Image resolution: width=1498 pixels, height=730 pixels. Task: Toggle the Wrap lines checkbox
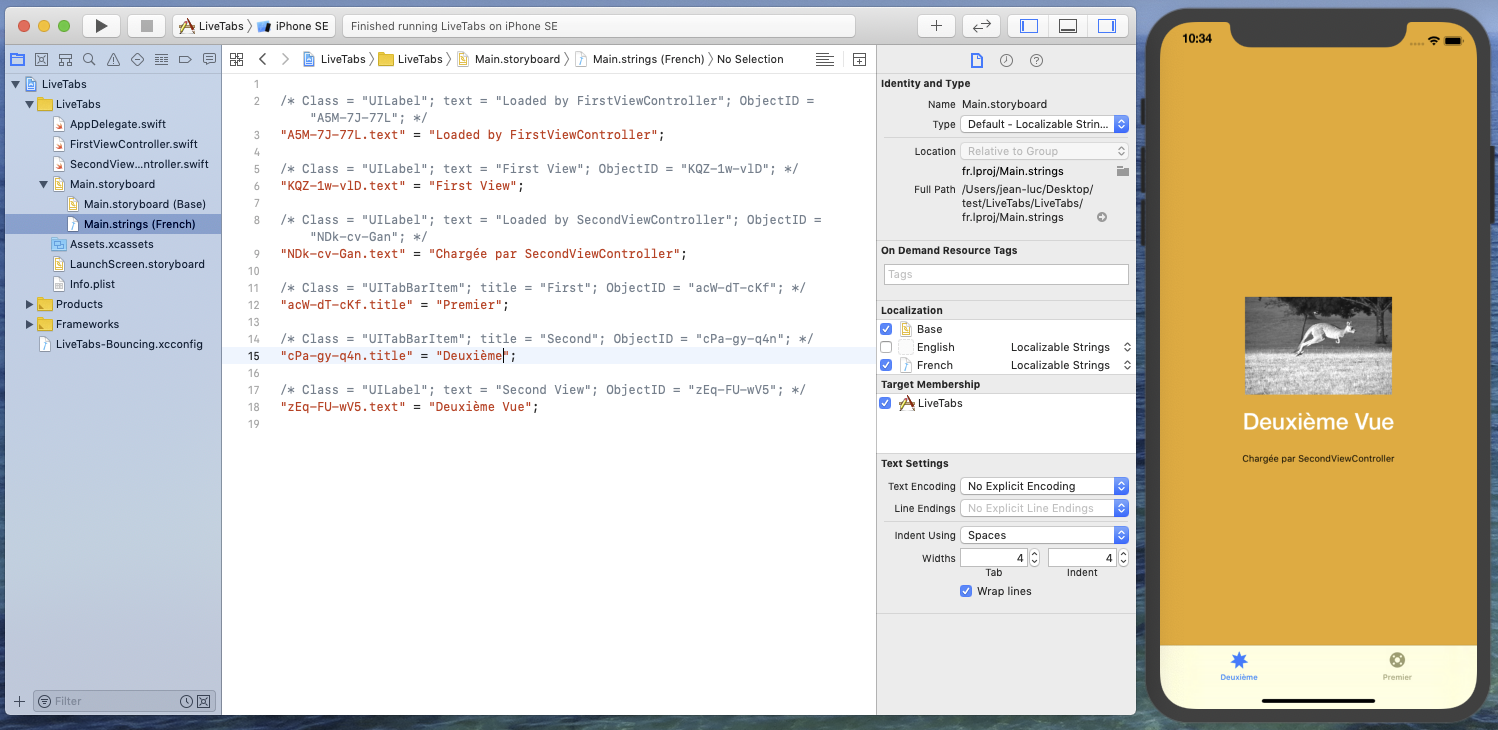[x=966, y=591]
